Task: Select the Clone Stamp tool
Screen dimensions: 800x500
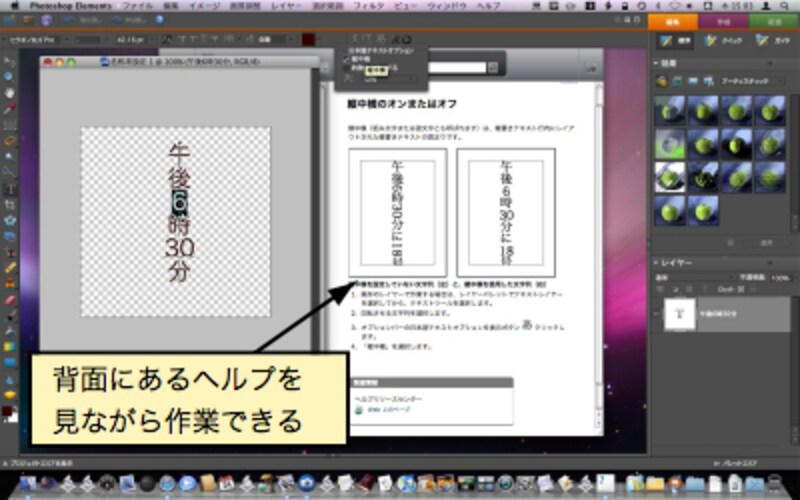Action: [x=10, y=284]
